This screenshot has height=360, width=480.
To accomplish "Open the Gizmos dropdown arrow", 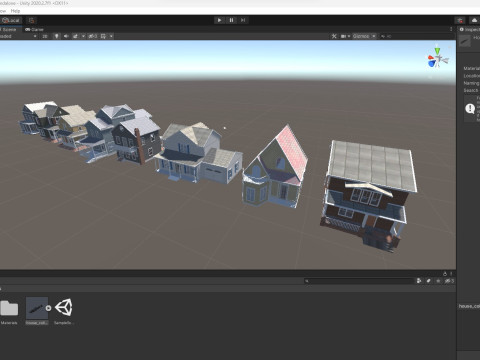I will coord(374,36).
